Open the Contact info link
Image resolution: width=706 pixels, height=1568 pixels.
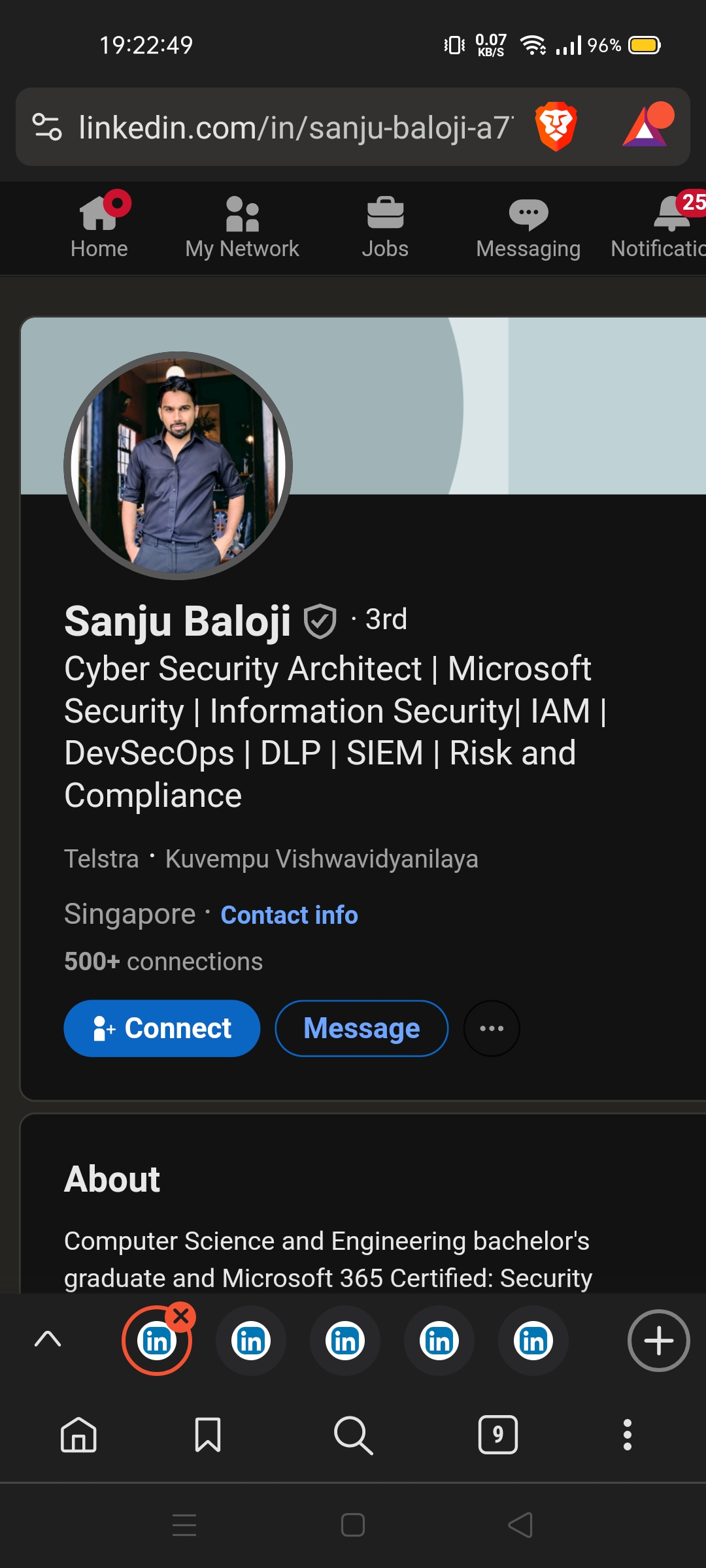point(289,915)
